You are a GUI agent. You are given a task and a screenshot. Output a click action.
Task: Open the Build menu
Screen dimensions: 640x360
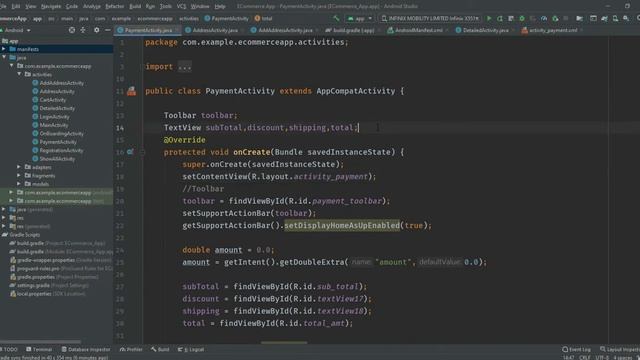[135, 6]
